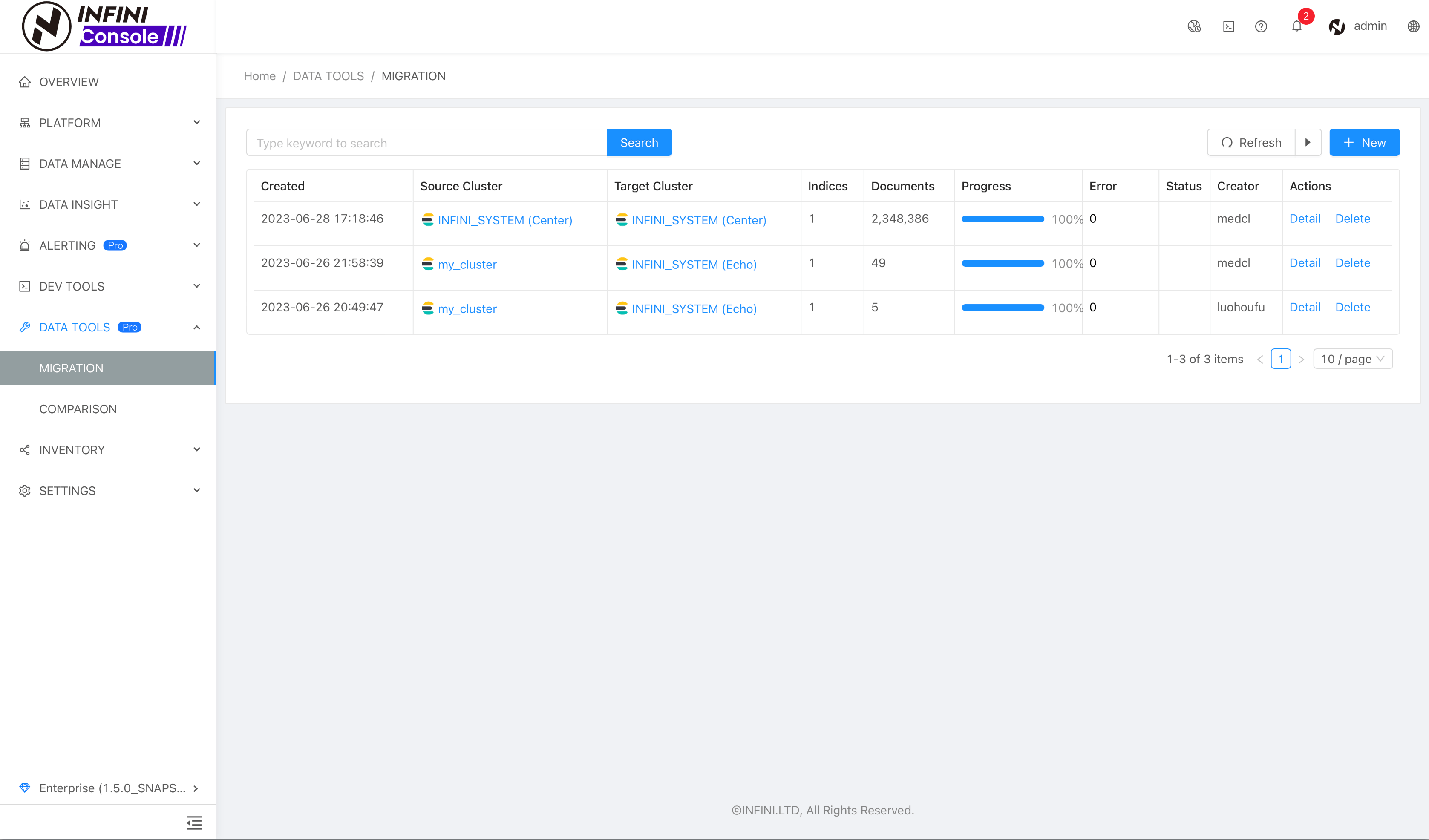Click previous page pagination arrow
The width and height of the screenshot is (1429, 840).
tap(1259, 360)
